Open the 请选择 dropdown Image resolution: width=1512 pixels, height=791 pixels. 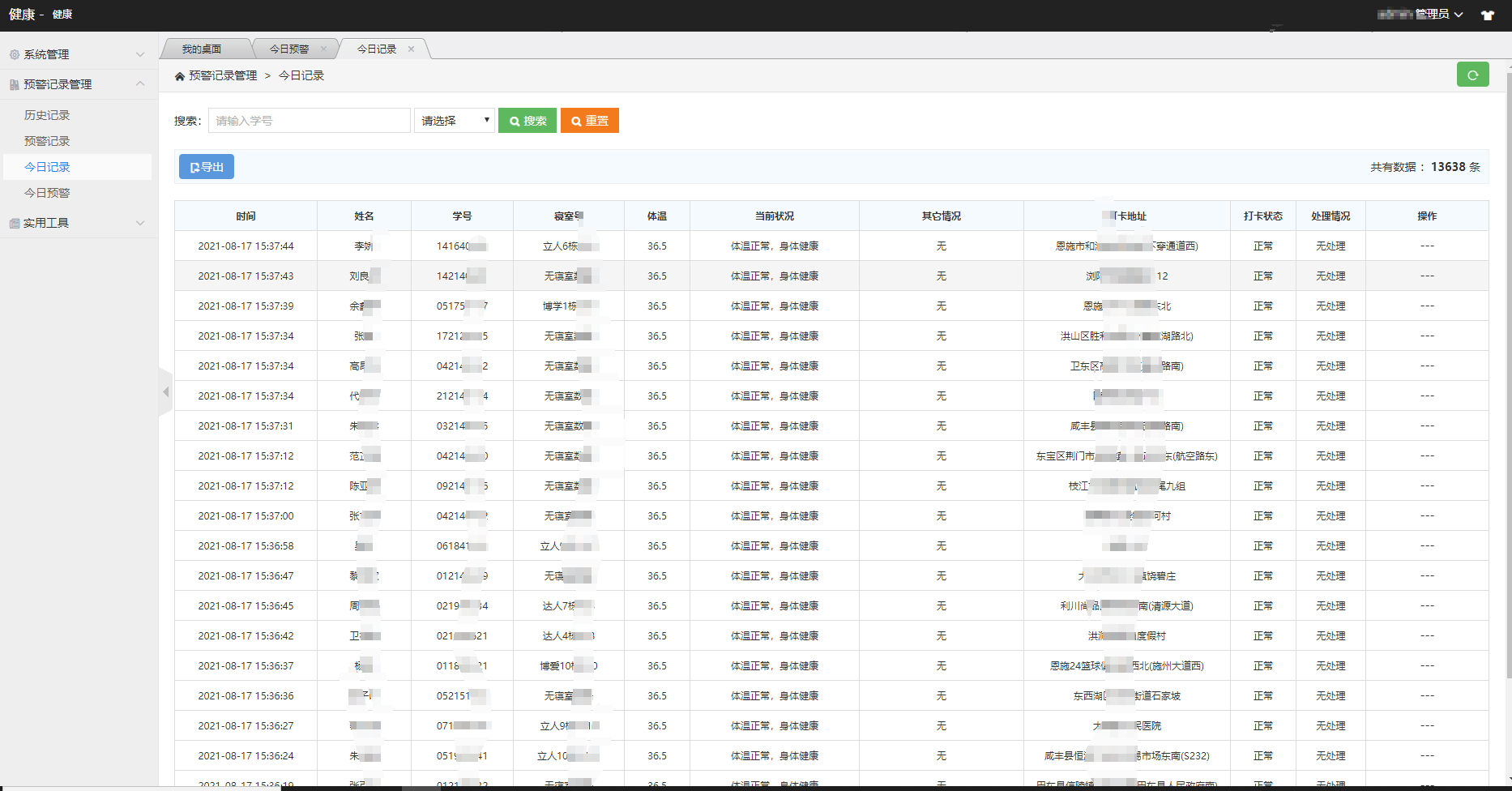455,121
